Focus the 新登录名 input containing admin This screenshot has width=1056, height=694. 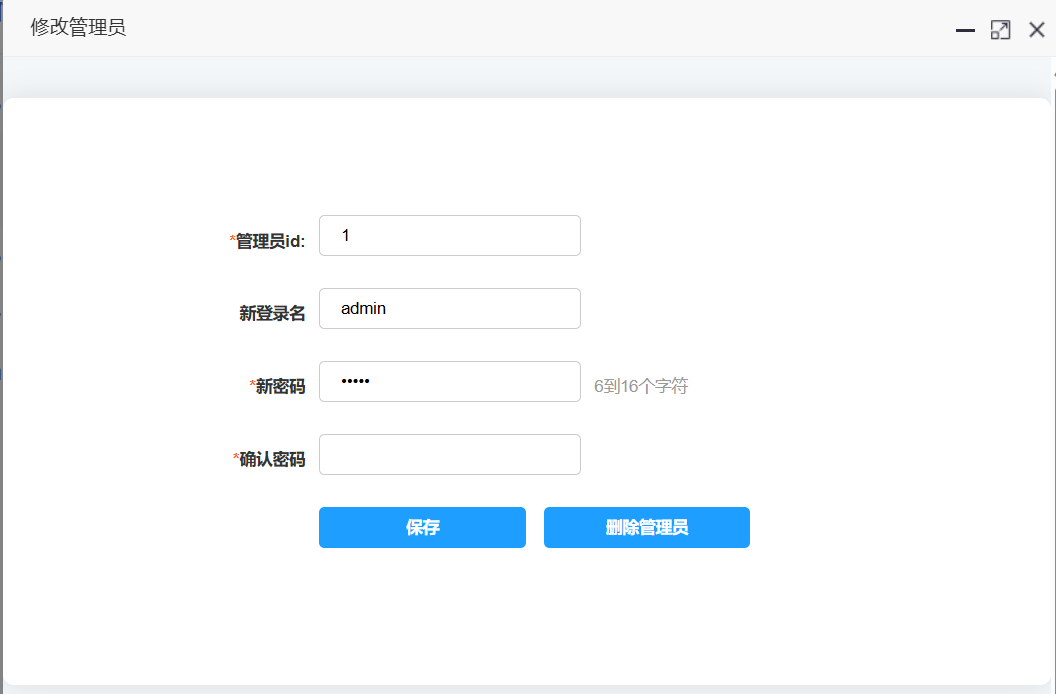click(450, 309)
